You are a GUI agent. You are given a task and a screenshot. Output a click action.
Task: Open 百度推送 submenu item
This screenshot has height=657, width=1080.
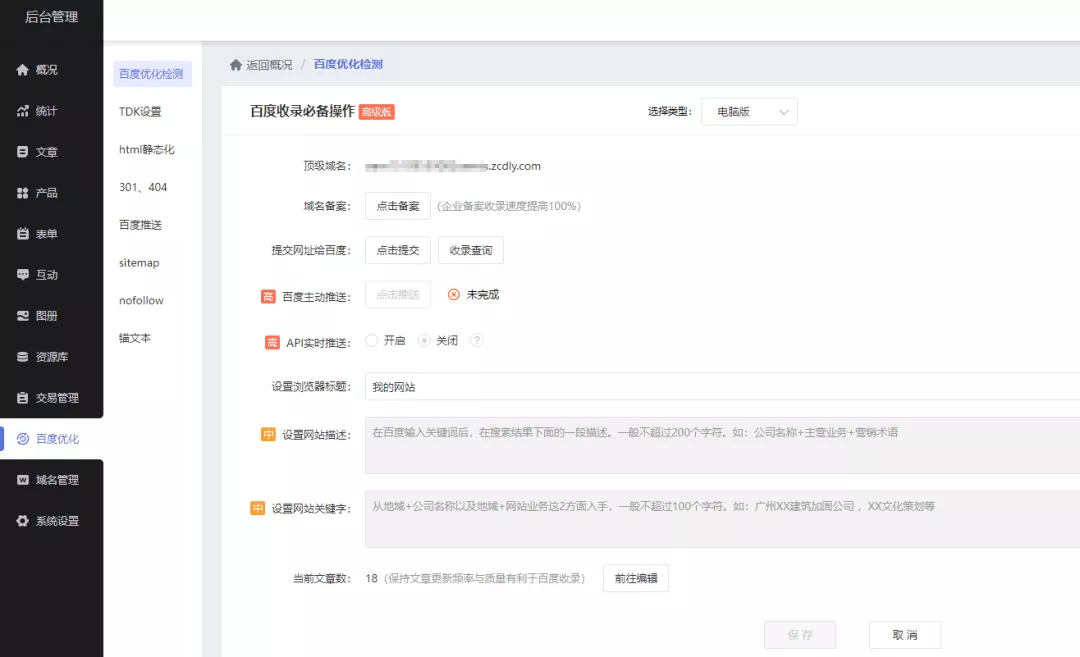[x=141, y=225]
